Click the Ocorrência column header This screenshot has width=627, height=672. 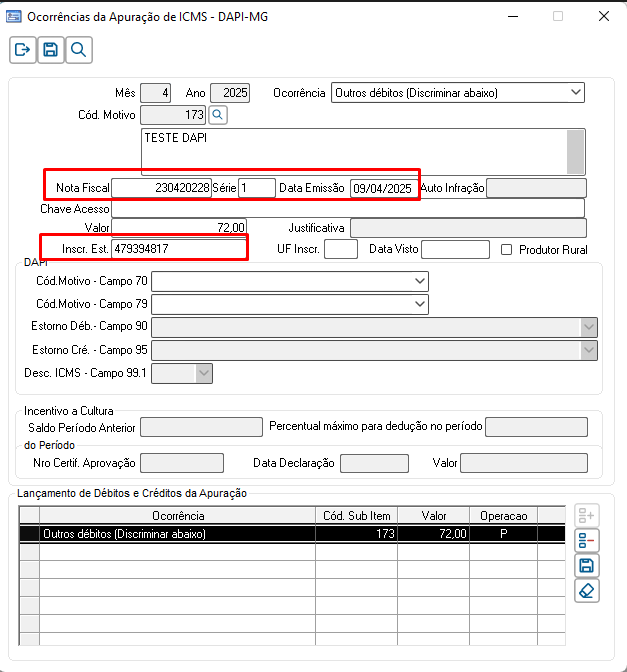177,516
